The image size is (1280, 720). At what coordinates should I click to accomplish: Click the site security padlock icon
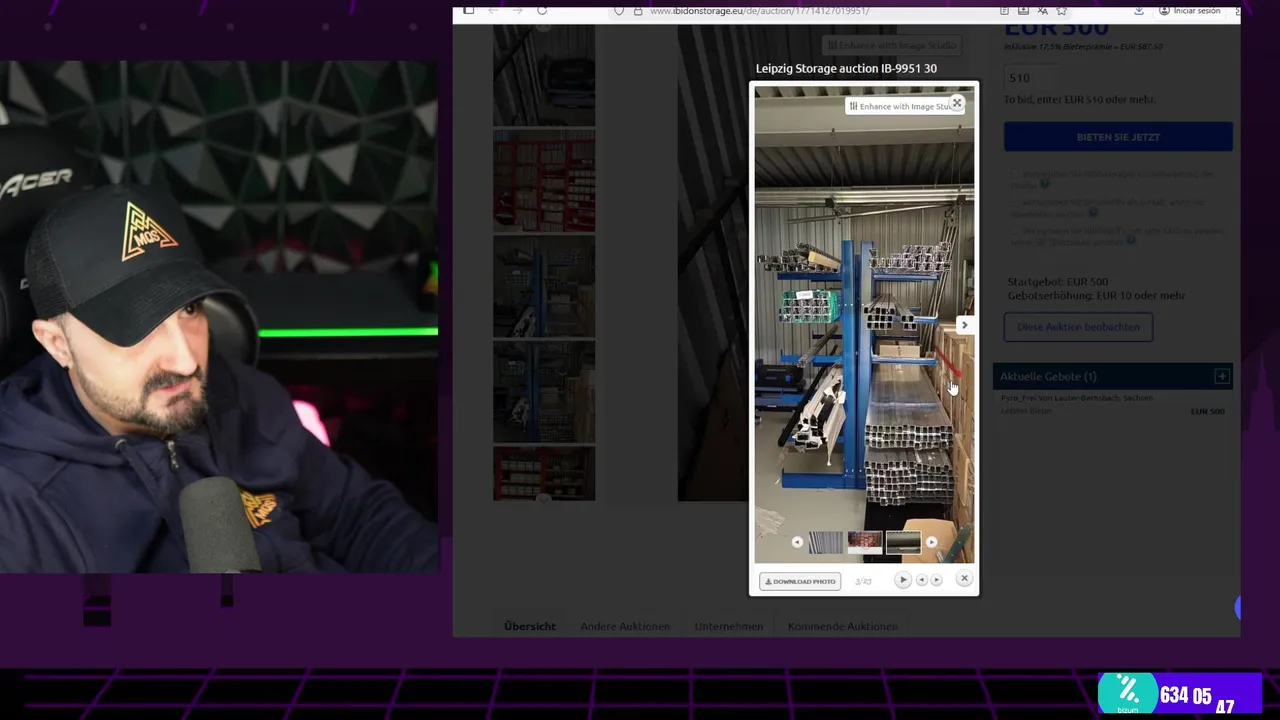(636, 11)
